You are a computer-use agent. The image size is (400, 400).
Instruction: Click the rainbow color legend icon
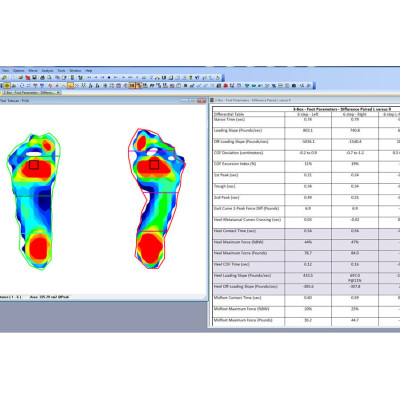click(x=72, y=77)
